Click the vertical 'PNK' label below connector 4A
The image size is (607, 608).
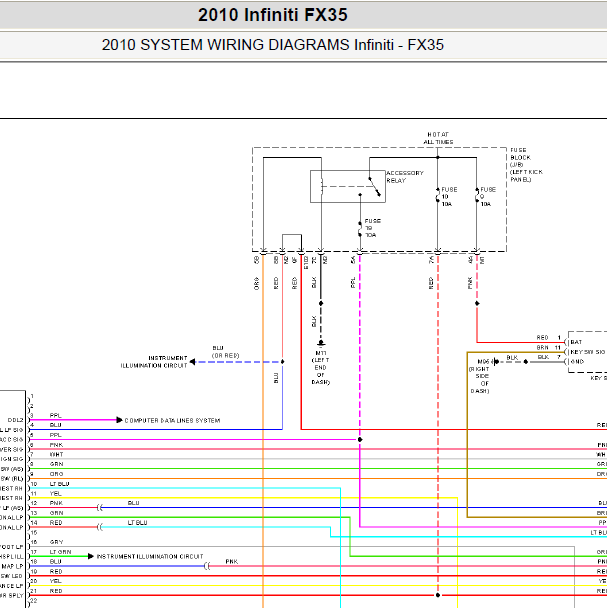coord(470,283)
